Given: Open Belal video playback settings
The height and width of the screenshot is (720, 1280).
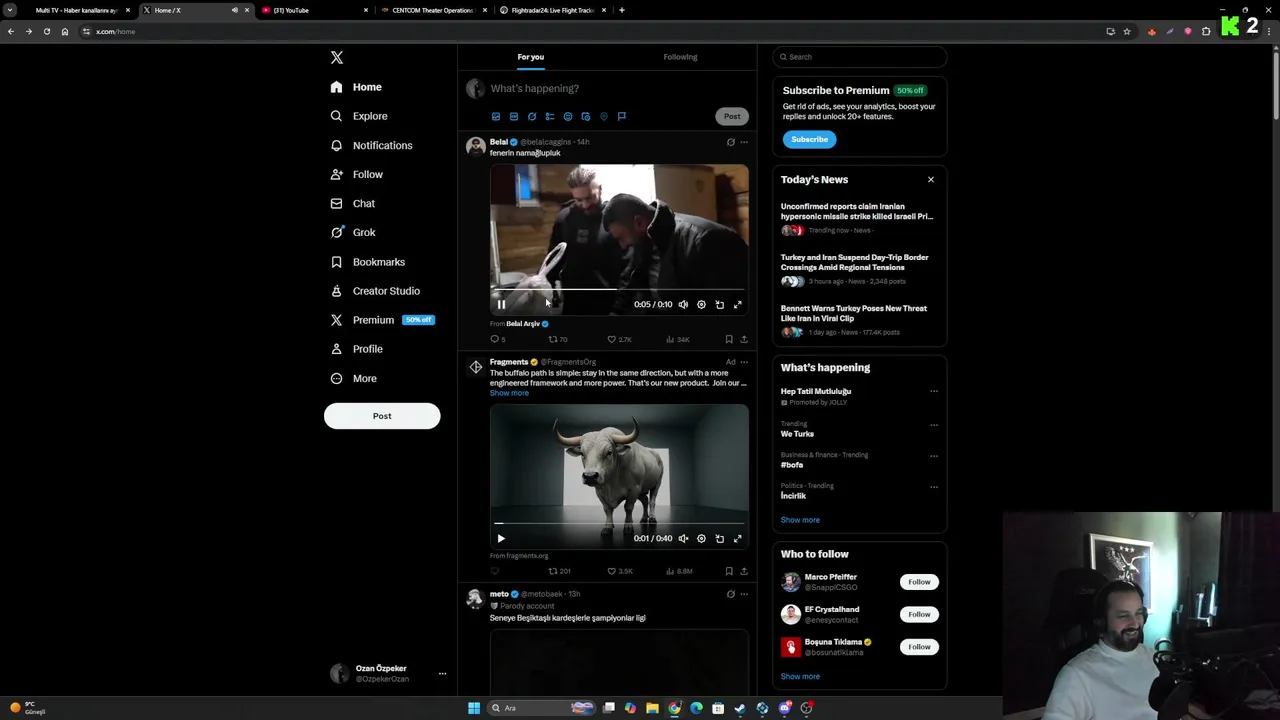Looking at the screenshot, I should 701,304.
